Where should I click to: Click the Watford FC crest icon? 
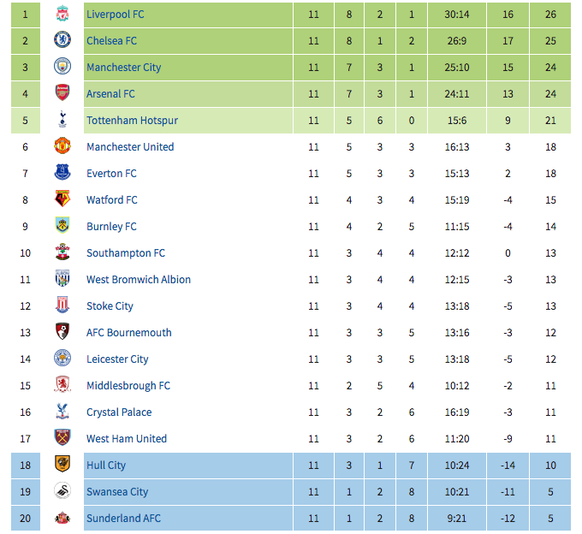(x=62, y=199)
